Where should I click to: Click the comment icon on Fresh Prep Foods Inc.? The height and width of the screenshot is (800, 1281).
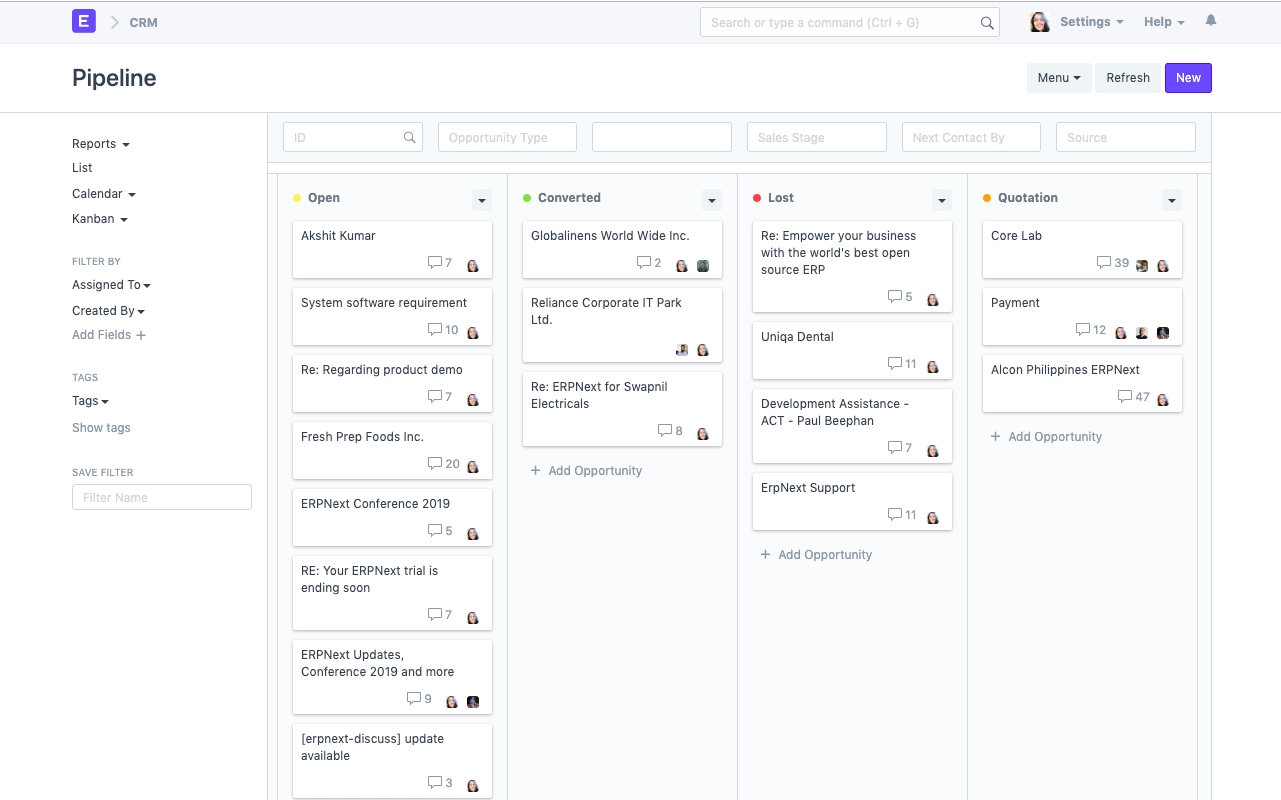[433, 463]
